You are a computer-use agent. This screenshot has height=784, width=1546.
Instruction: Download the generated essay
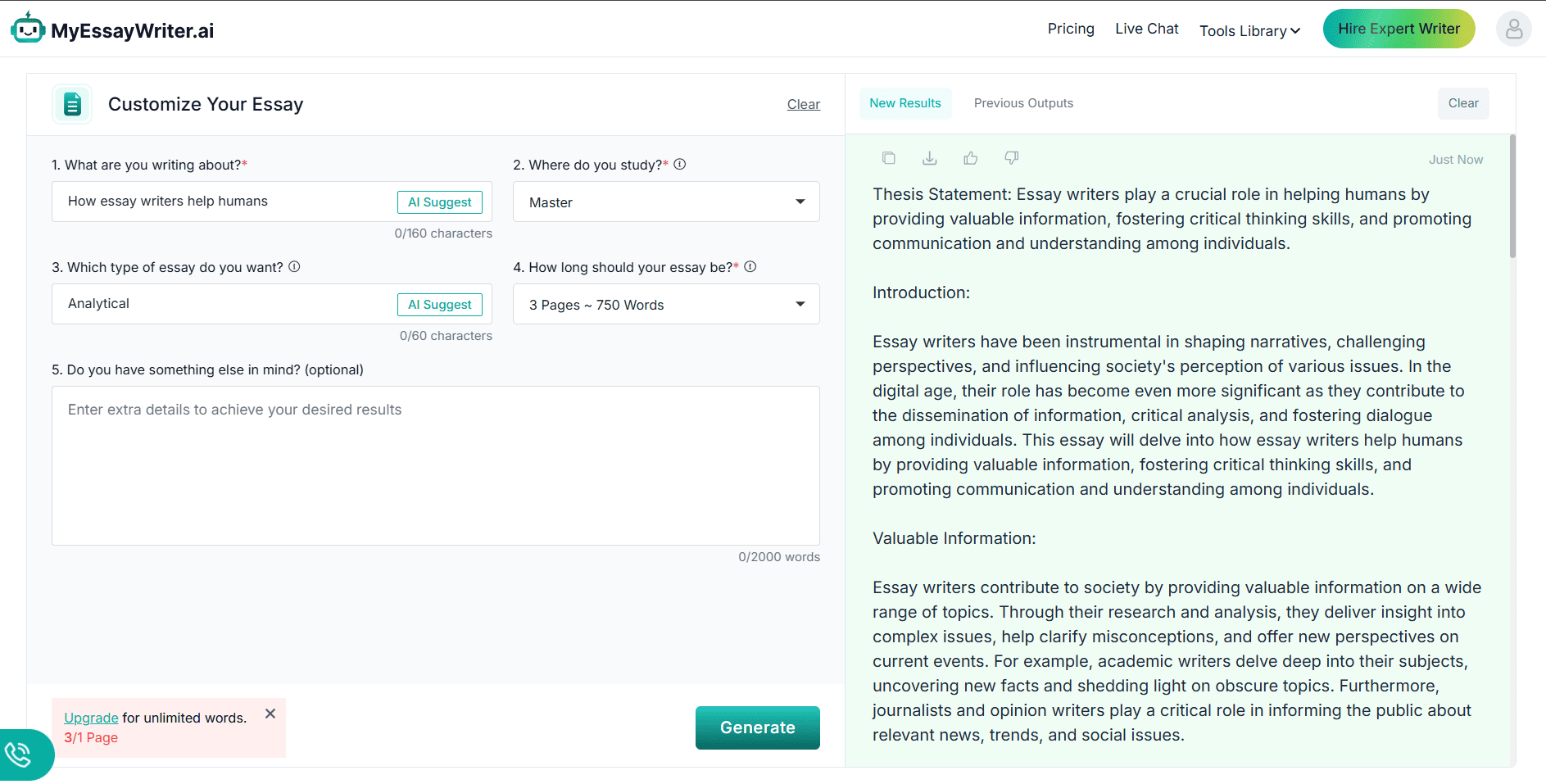point(930,157)
